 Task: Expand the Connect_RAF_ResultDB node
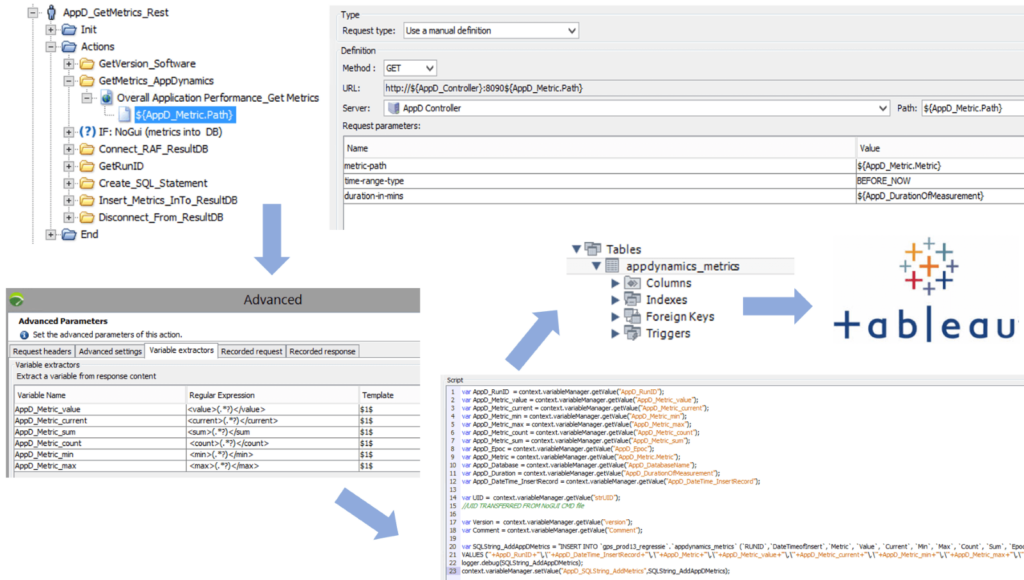tap(69, 149)
